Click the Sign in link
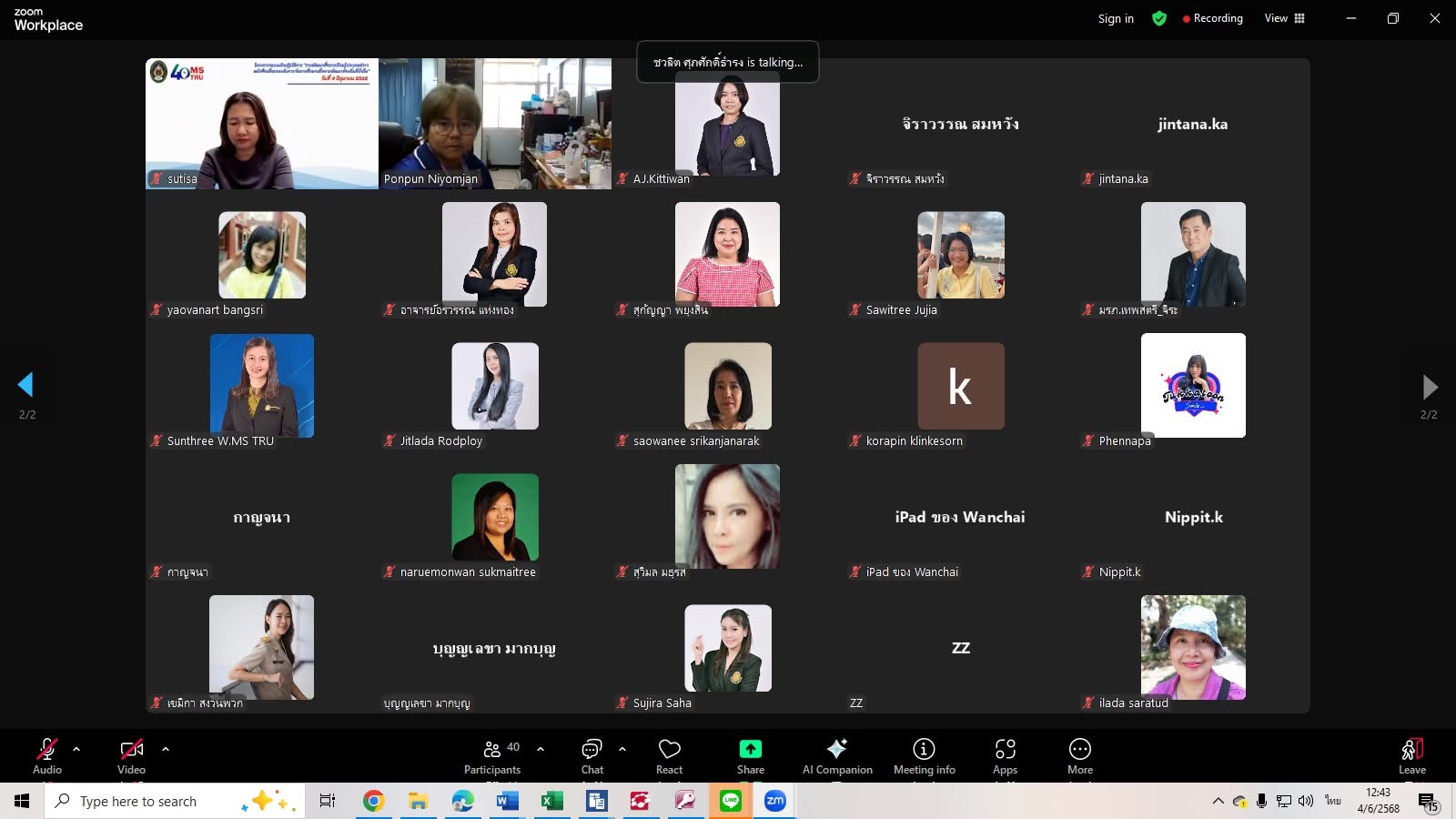1456x819 pixels. [1116, 18]
